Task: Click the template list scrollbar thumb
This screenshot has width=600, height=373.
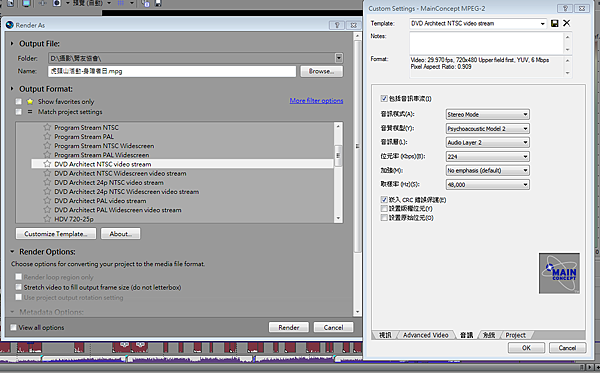Action: pyautogui.click(x=338, y=156)
